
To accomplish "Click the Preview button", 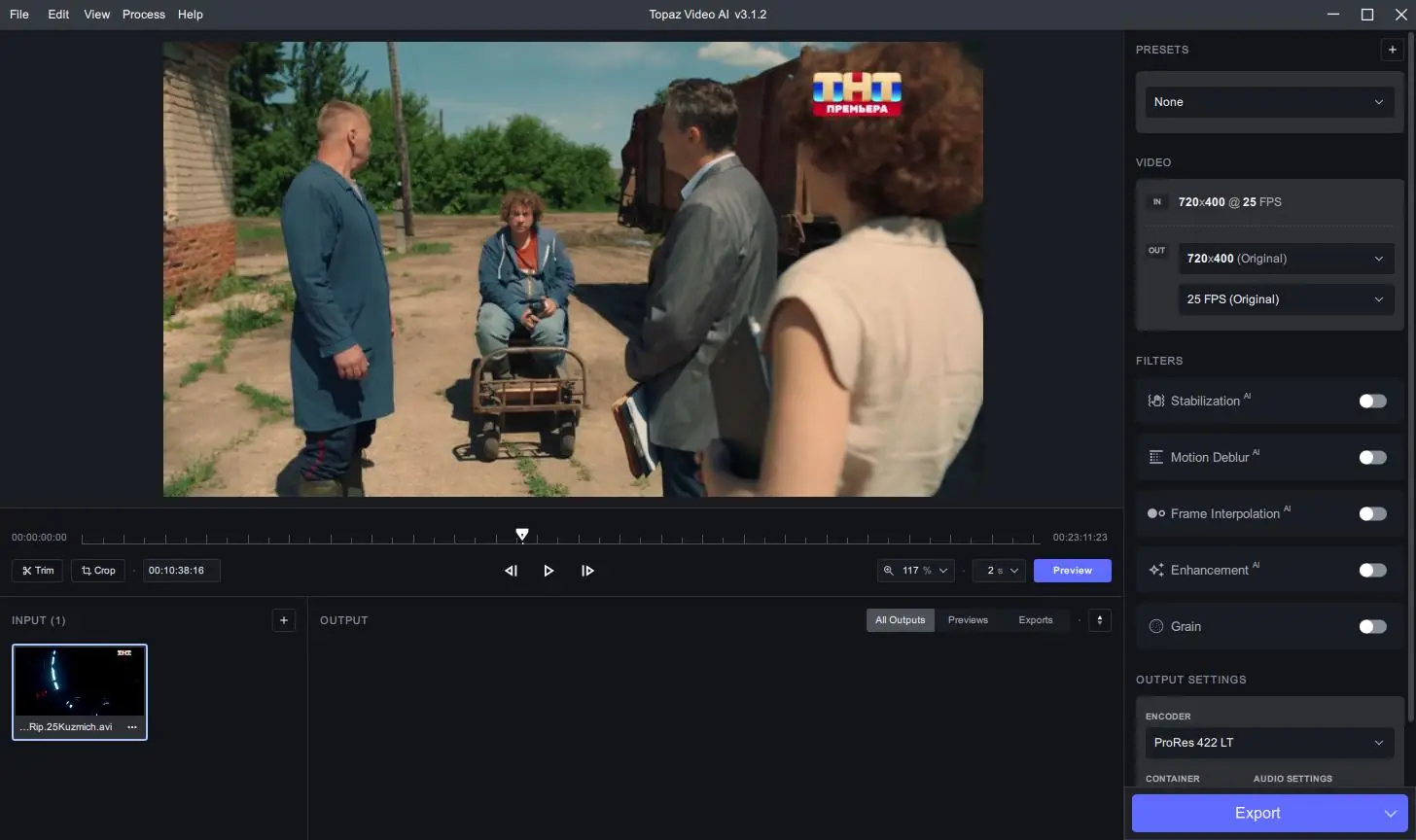I will 1073,571.
